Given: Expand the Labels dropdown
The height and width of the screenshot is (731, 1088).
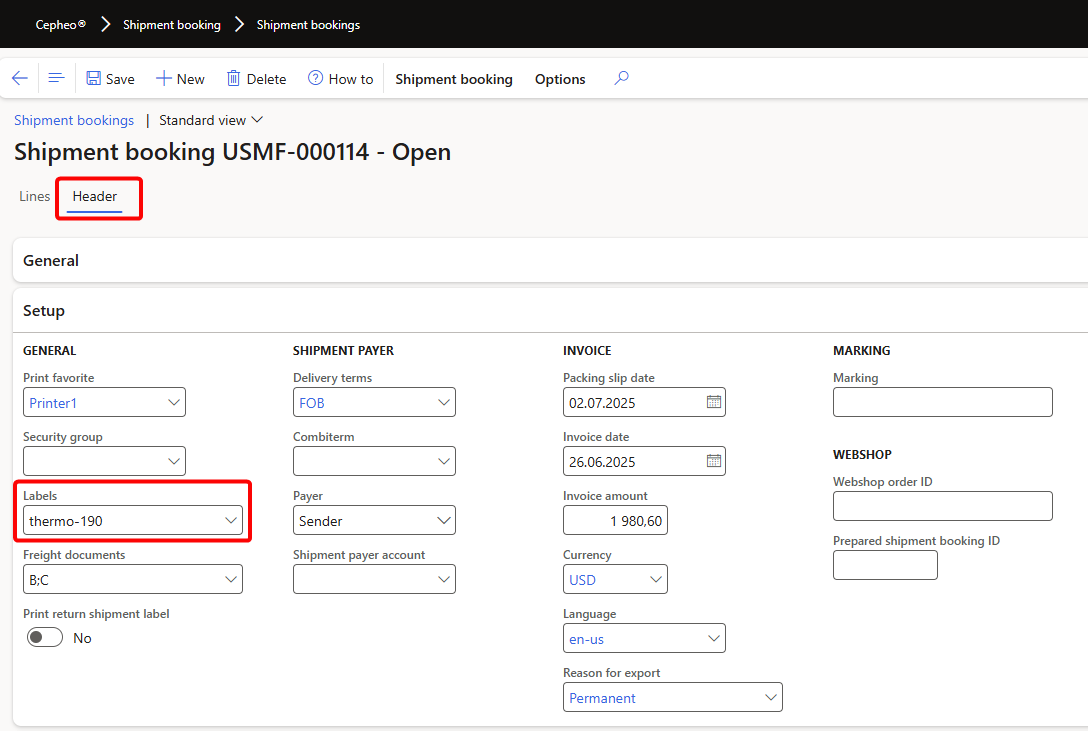Looking at the screenshot, I should click(x=230, y=521).
